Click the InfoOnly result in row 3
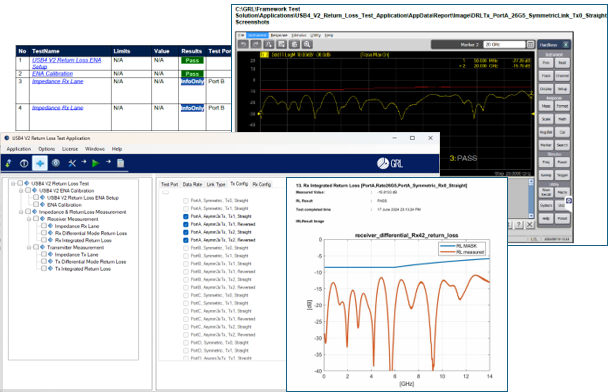 tap(192, 81)
